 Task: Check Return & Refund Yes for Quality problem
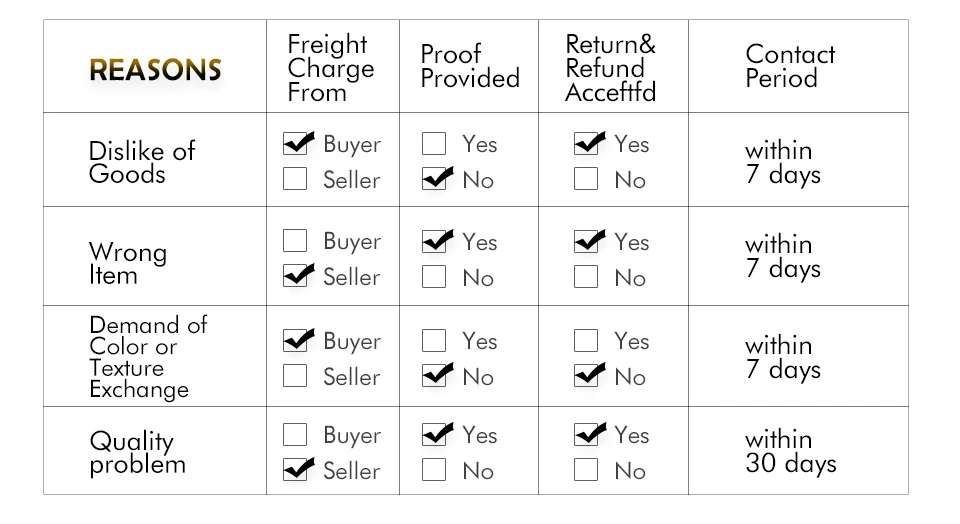click(586, 435)
